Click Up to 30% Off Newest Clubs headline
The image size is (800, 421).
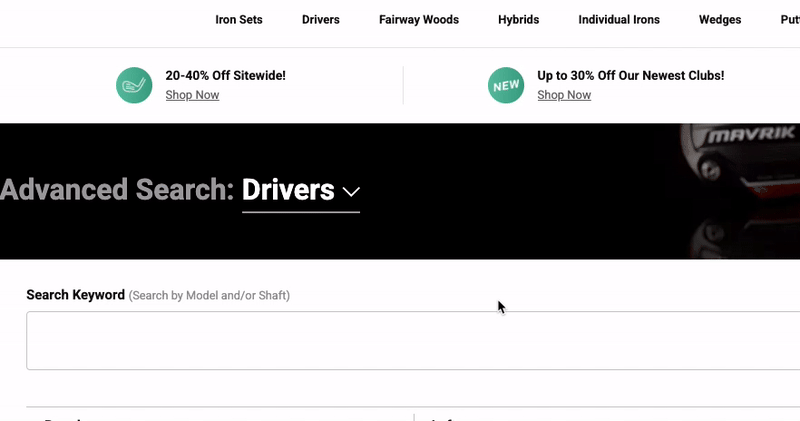click(x=630, y=75)
